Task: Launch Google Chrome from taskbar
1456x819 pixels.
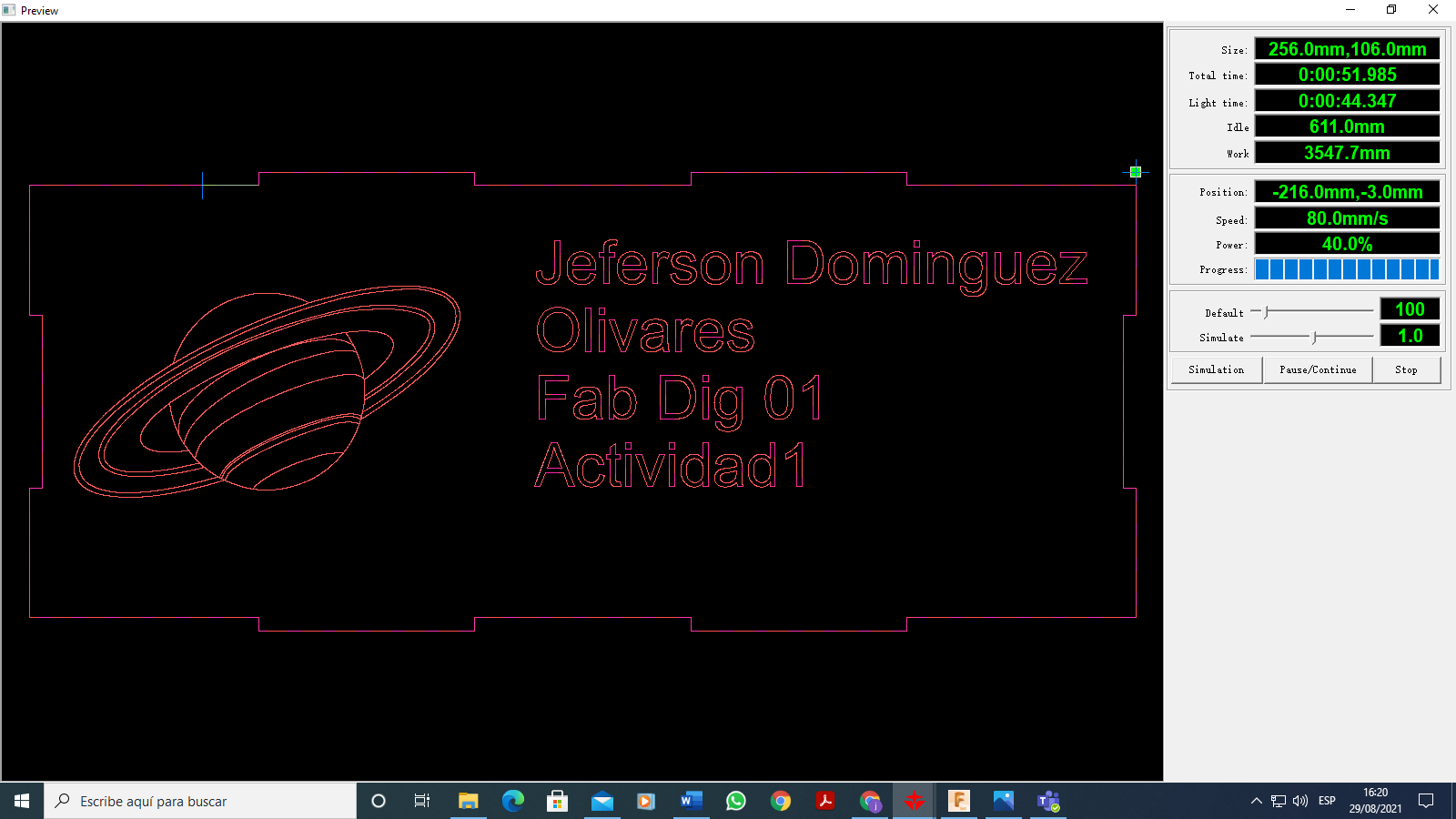Action: click(781, 801)
